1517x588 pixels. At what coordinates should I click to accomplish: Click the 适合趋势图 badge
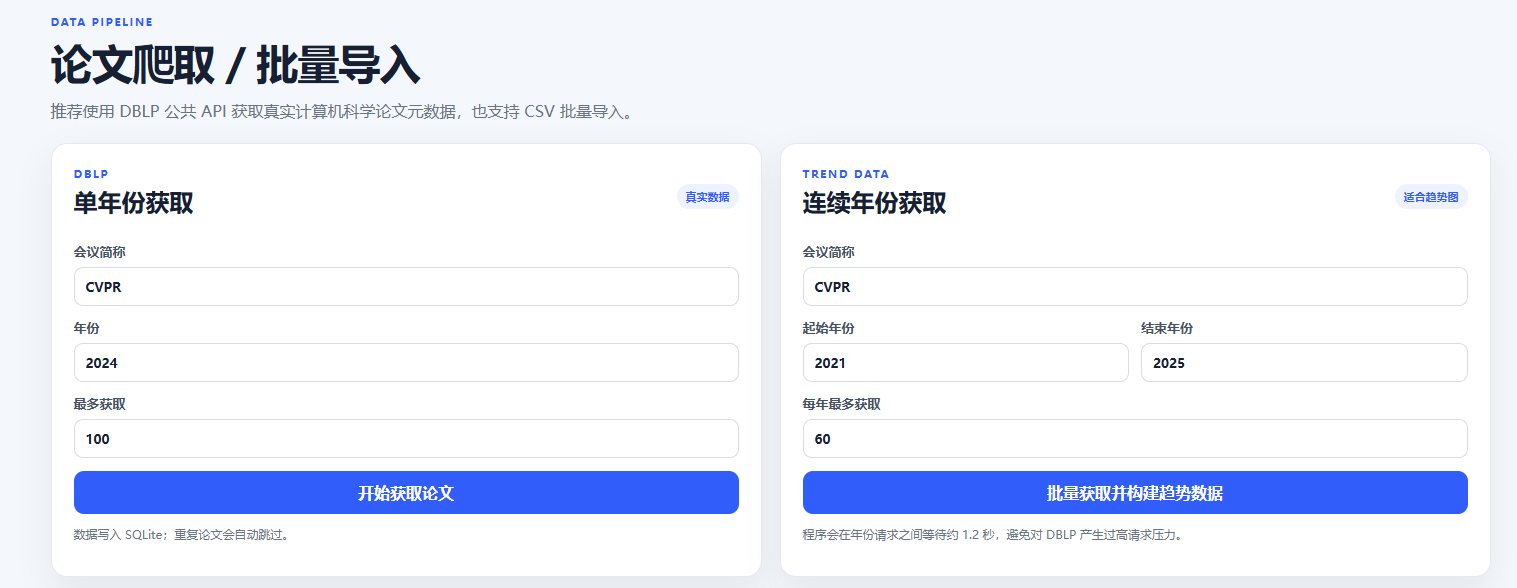1431,197
